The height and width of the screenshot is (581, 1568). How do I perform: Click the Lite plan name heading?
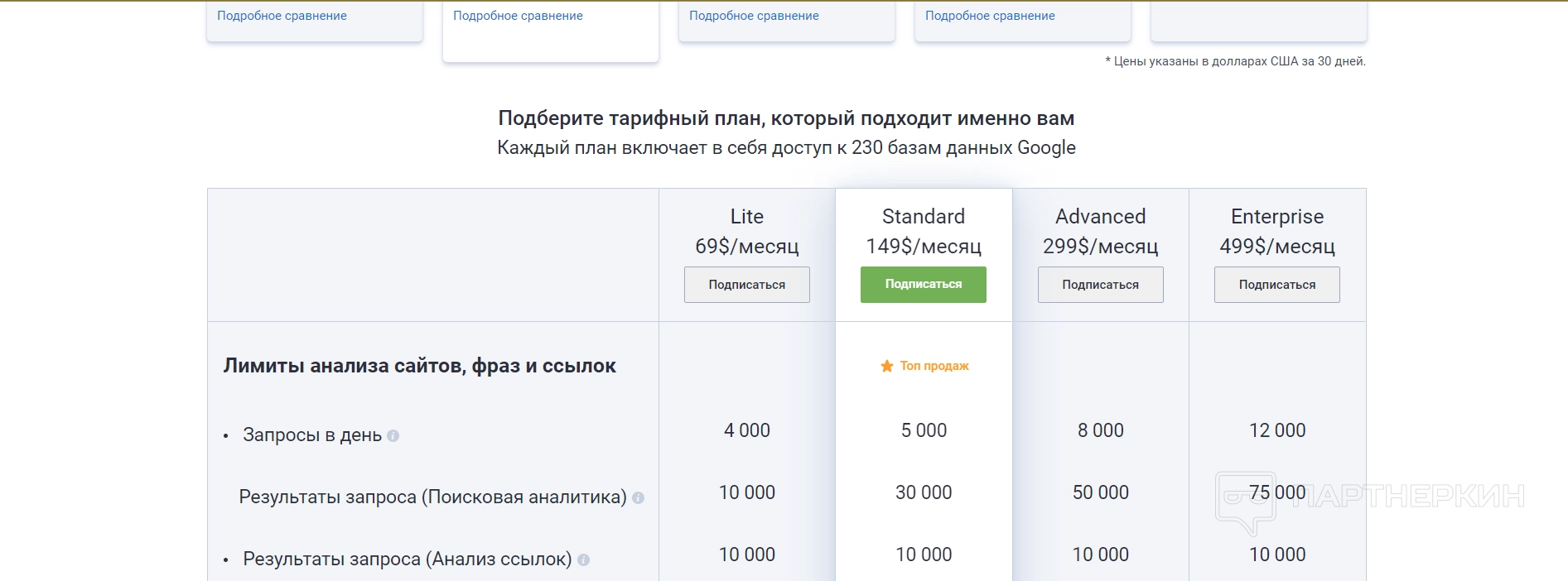coord(746,217)
